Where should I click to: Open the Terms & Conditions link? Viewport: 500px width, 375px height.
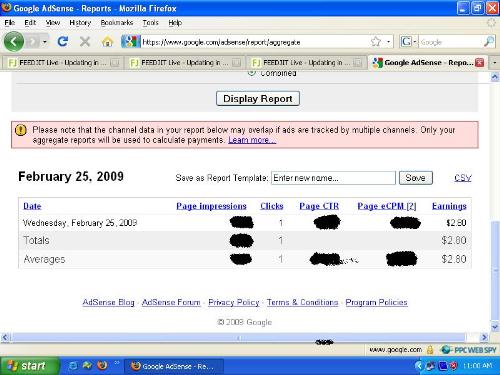pos(302,302)
